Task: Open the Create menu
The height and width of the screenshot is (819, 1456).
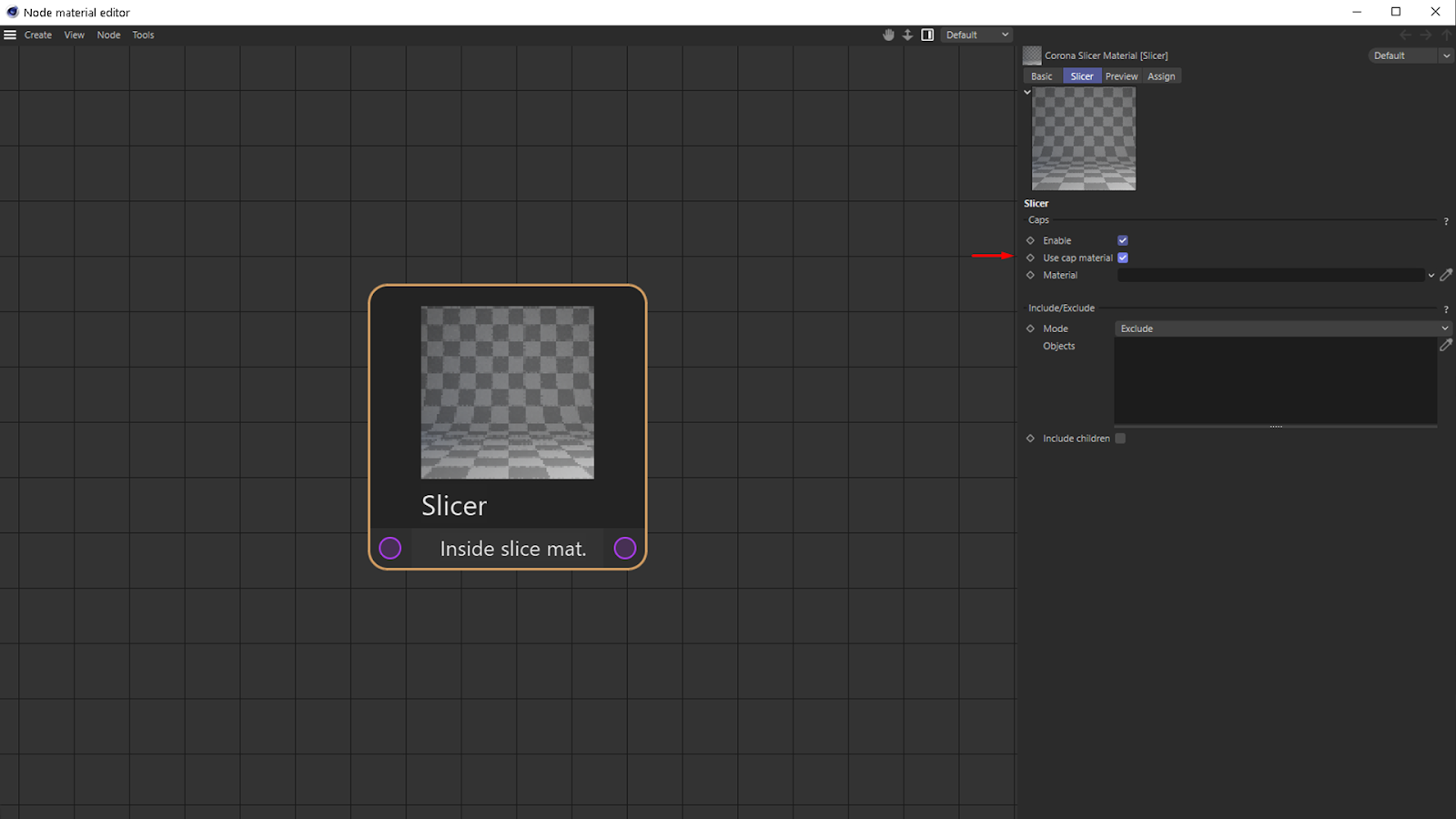Action: 37,35
